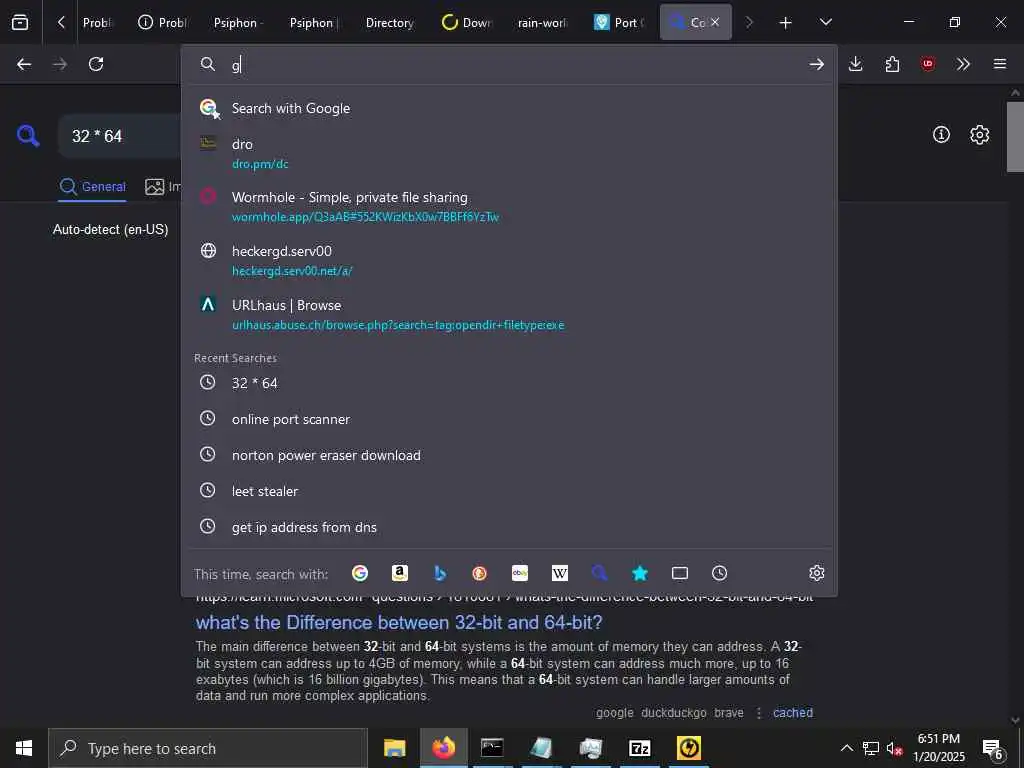Show more tools overflow chevron
Image resolution: width=1024 pixels, height=768 pixels.
tap(963, 64)
